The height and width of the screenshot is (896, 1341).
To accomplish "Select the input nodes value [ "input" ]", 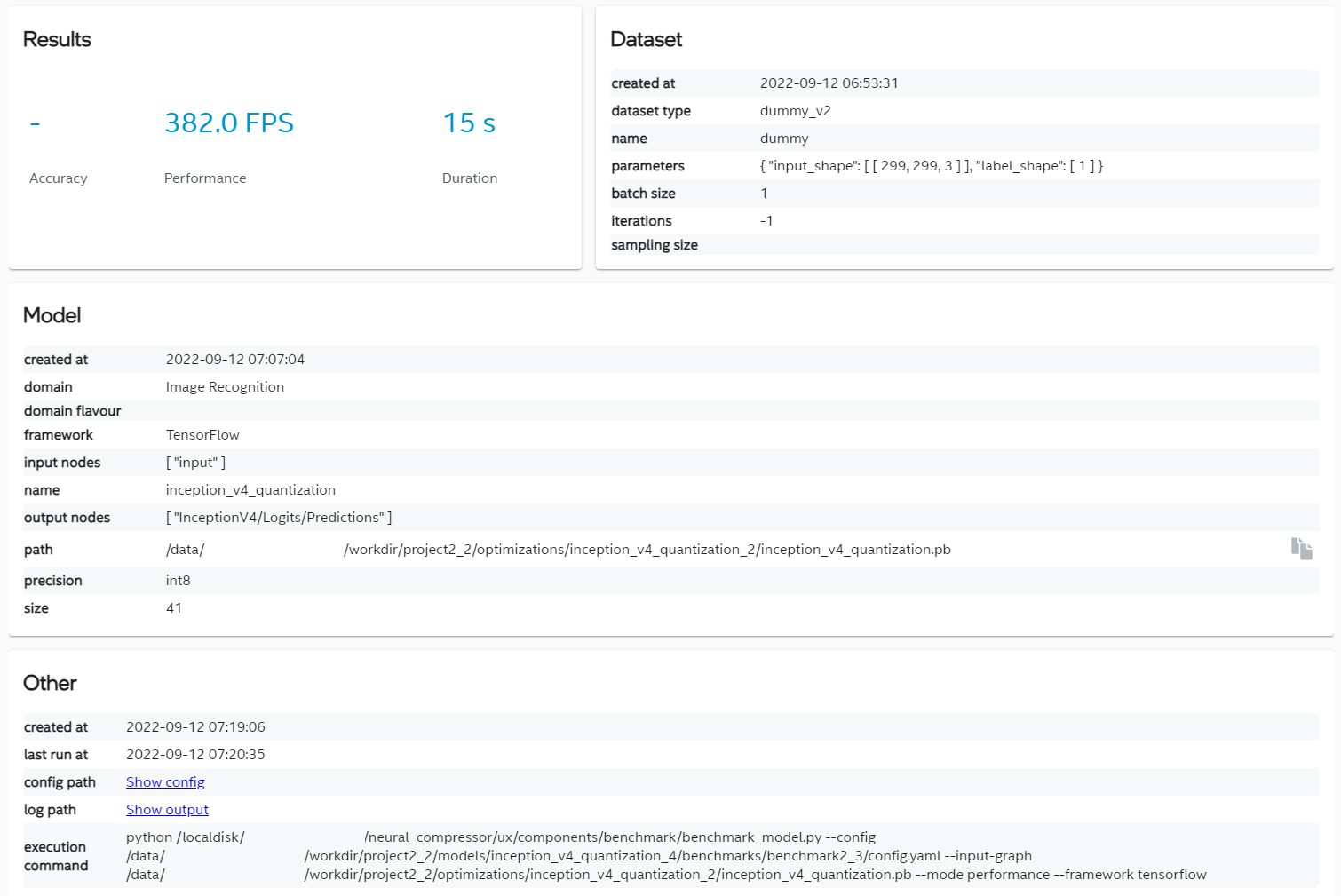I will 196,462.
